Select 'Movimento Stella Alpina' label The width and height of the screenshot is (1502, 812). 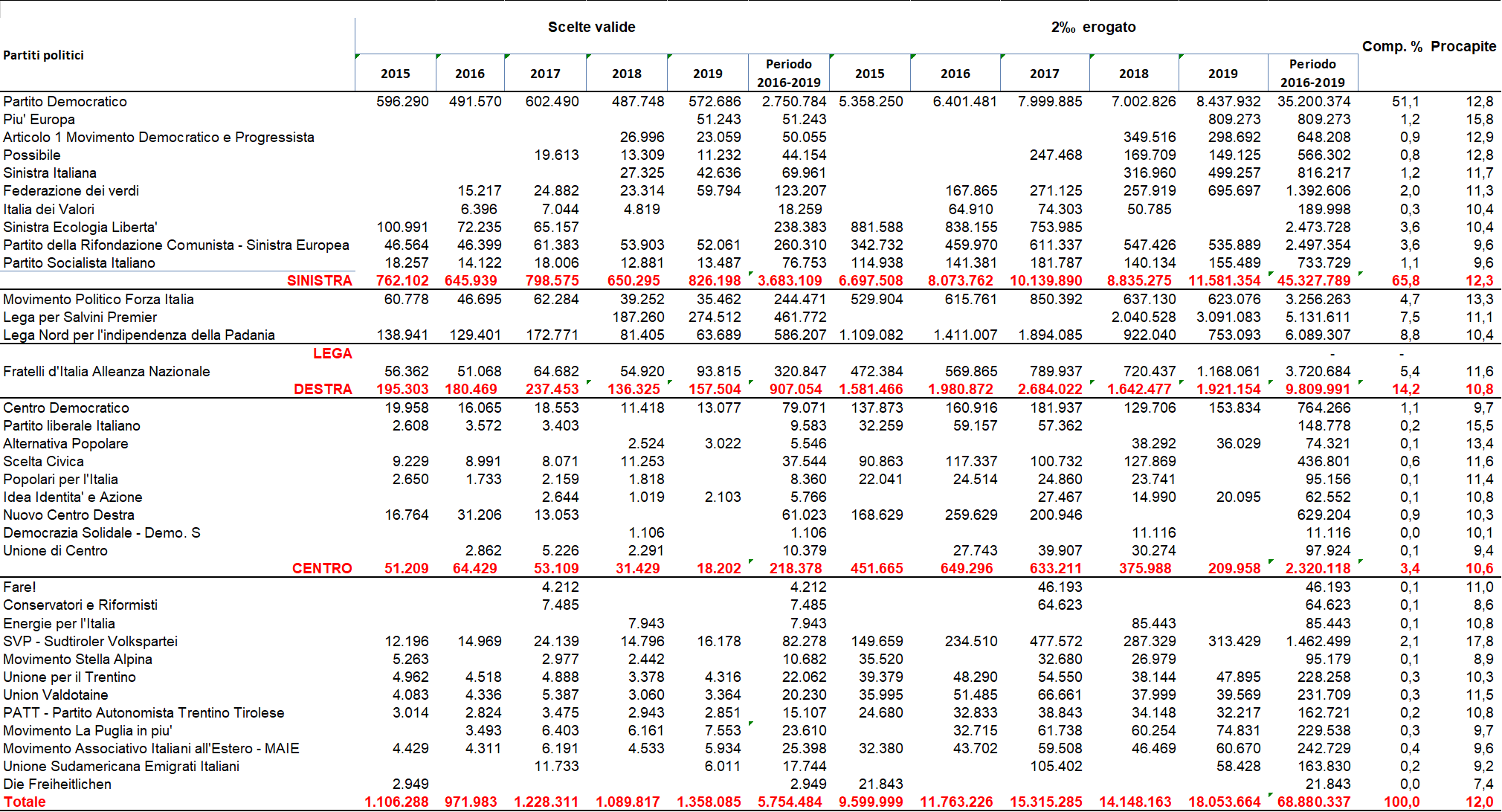pos(77,659)
